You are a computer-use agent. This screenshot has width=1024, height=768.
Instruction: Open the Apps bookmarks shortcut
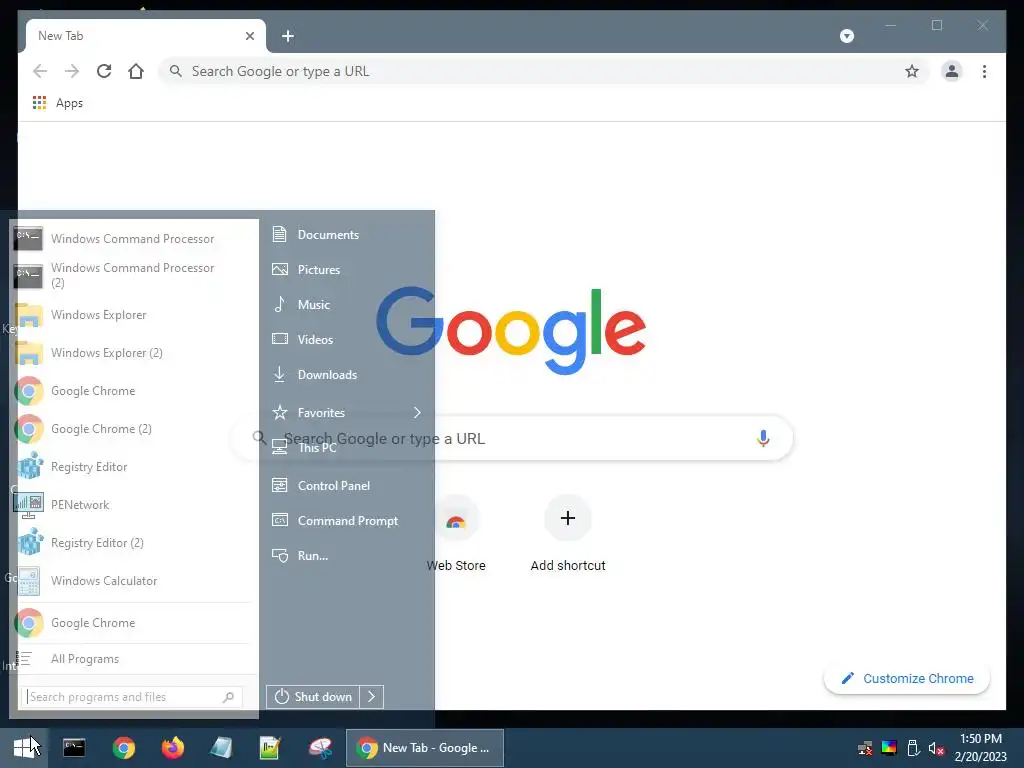(57, 103)
